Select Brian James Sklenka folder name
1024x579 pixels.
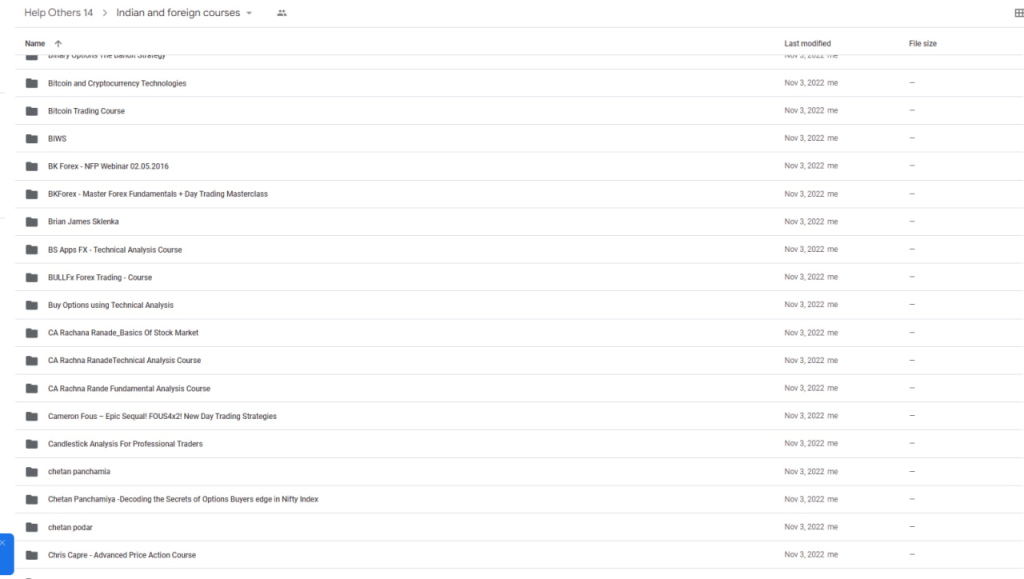point(83,222)
